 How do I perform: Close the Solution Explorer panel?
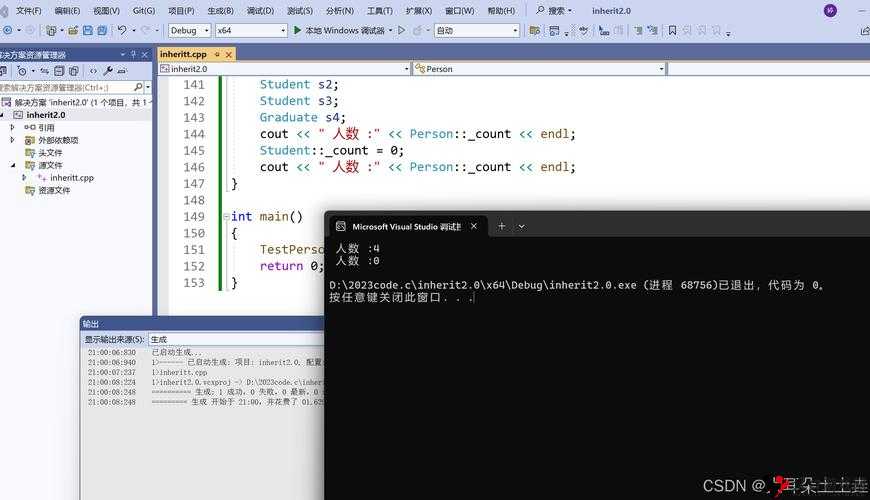(x=145, y=54)
